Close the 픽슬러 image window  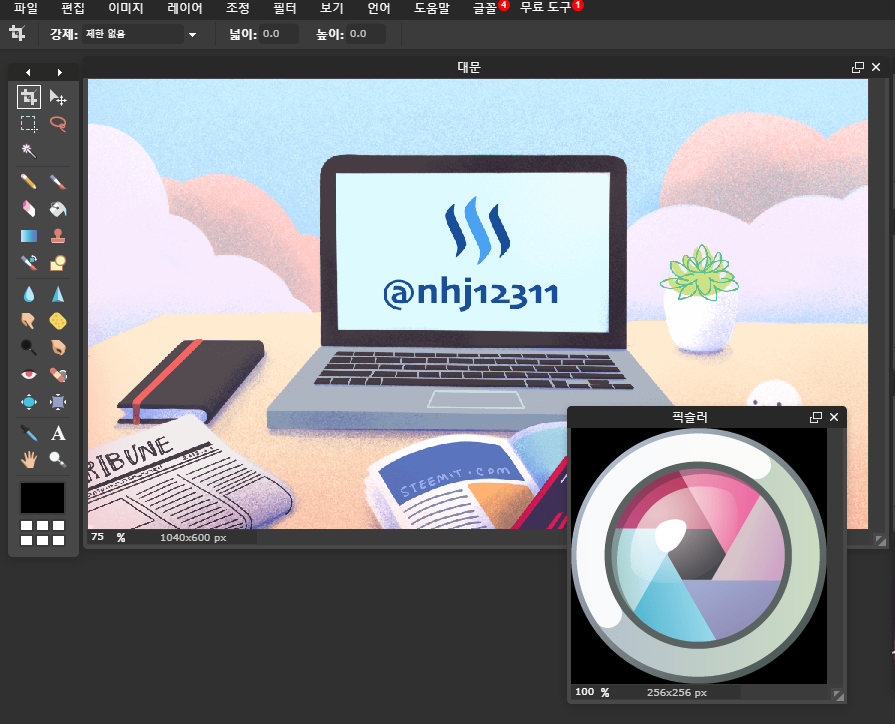834,417
